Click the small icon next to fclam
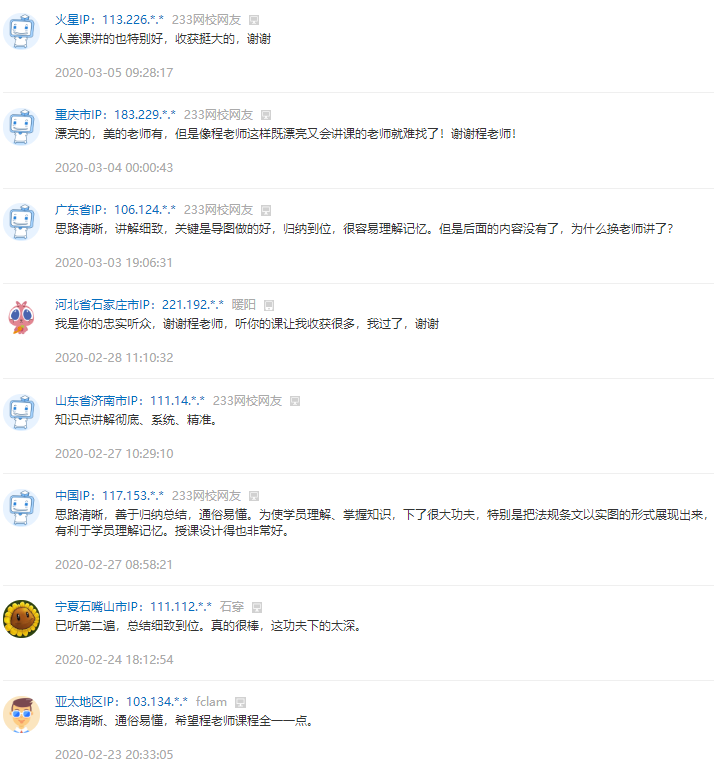The width and height of the screenshot is (714, 766). pos(240,702)
